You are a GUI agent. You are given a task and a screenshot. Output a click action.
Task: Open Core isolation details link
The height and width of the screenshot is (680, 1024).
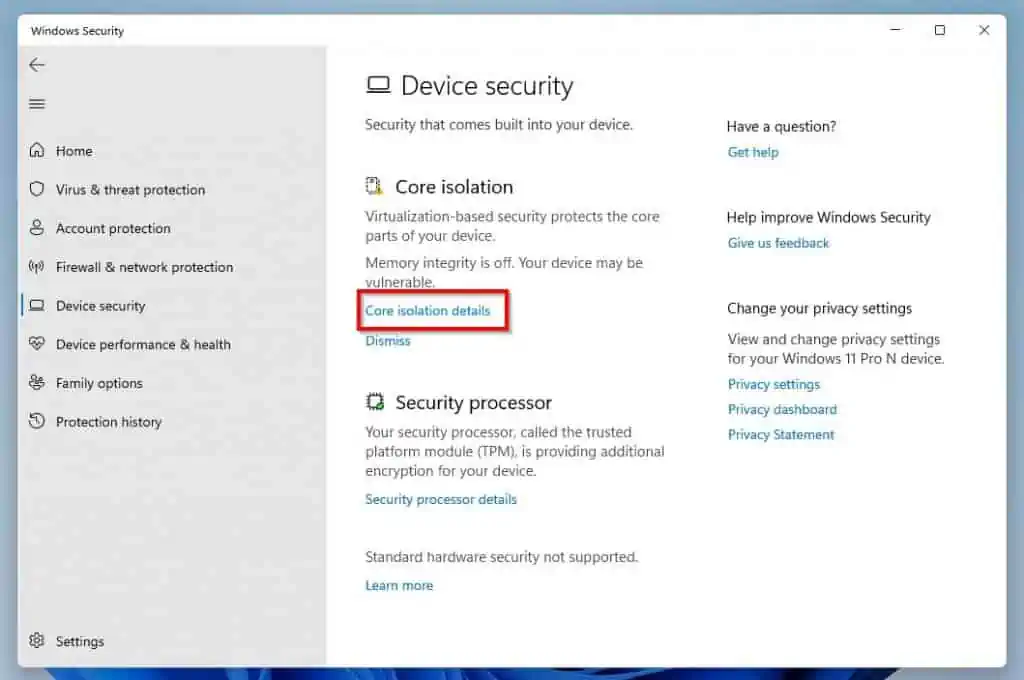428,311
